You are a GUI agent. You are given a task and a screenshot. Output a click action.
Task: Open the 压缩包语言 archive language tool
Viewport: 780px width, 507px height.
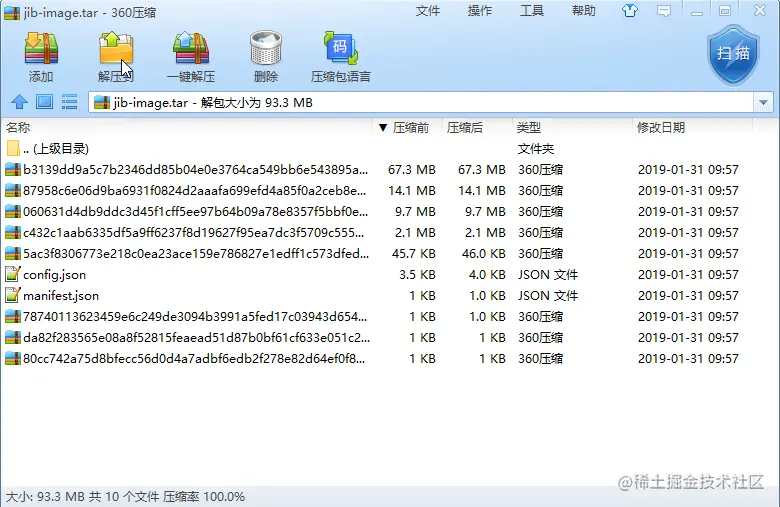[341, 49]
